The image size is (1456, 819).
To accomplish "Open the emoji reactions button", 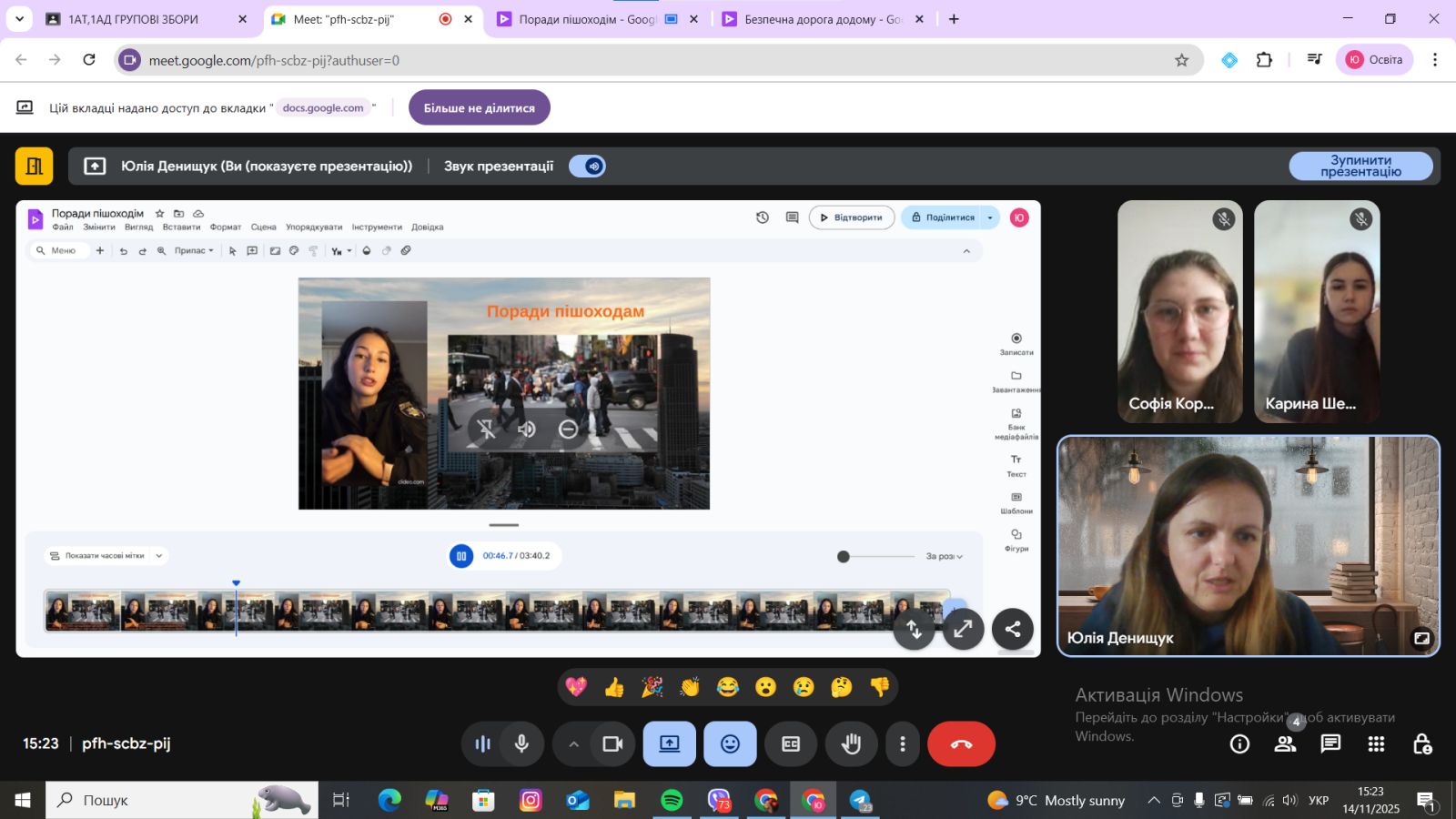I will pyautogui.click(x=730, y=744).
